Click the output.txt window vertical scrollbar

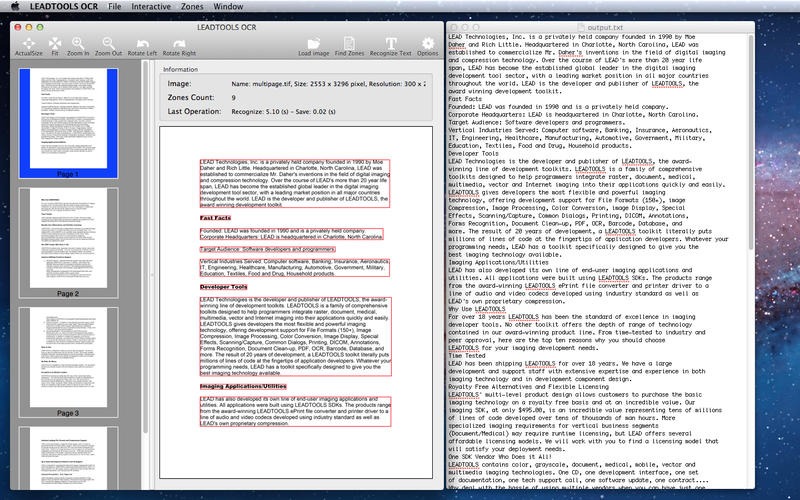point(751,143)
